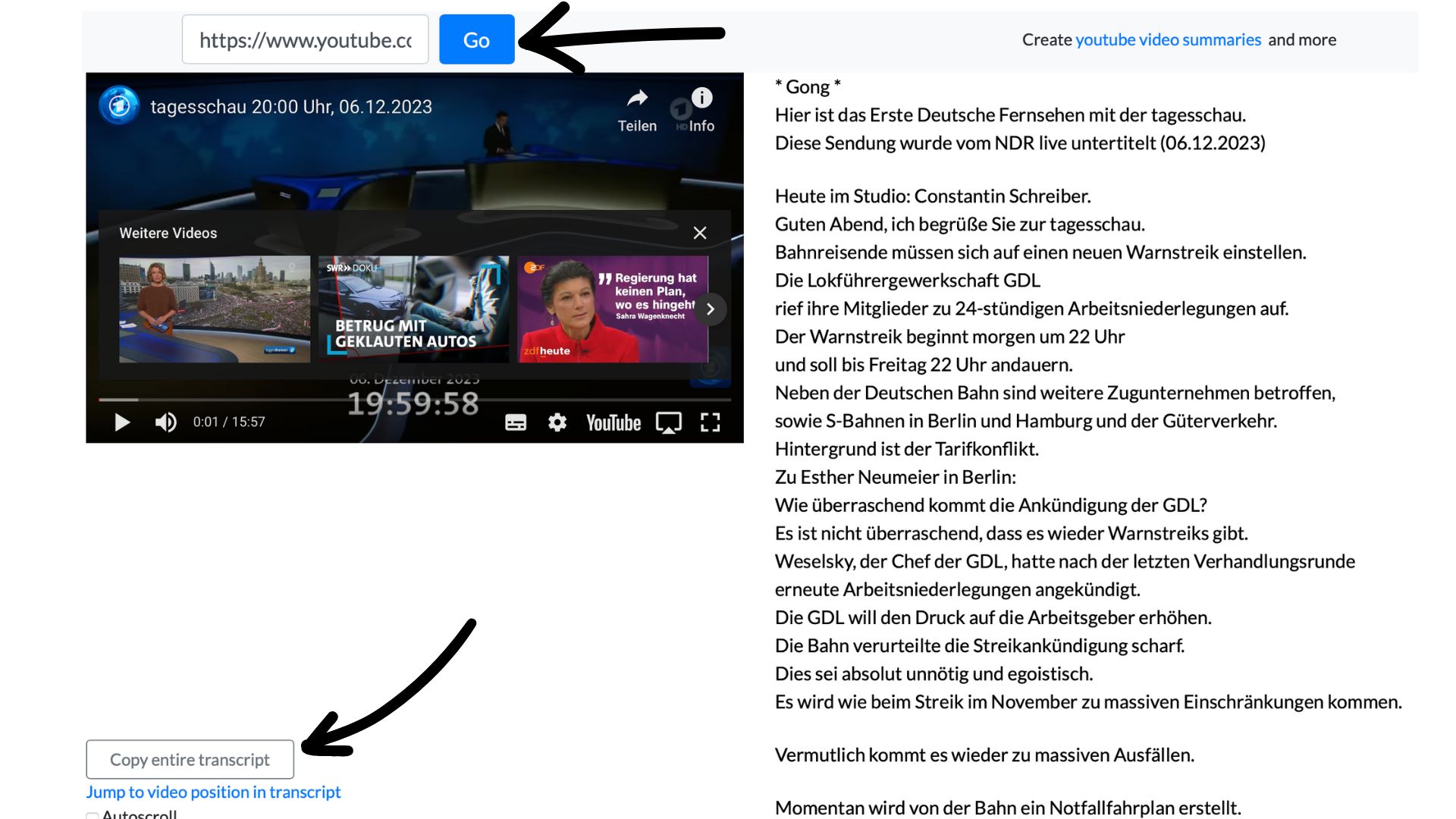Click the YouTube logo on the player

610,421
